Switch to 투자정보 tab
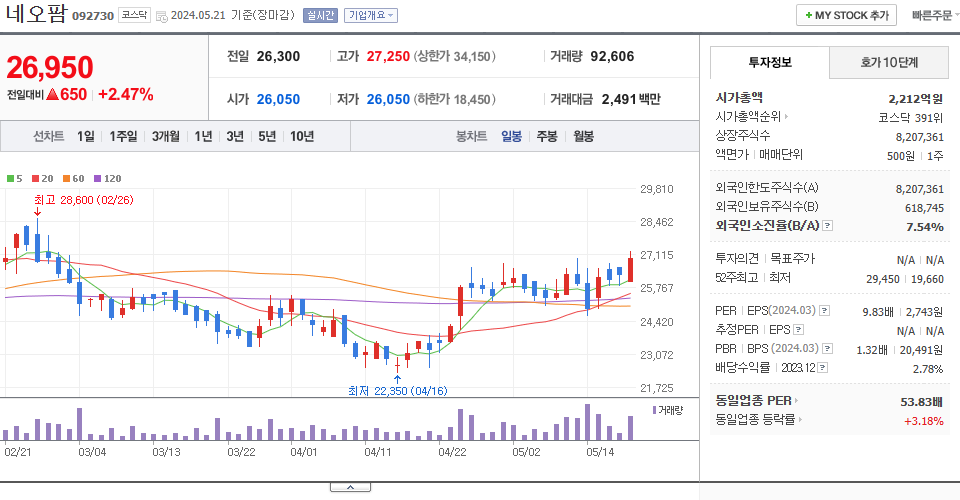This screenshot has width=960, height=500. click(x=770, y=62)
